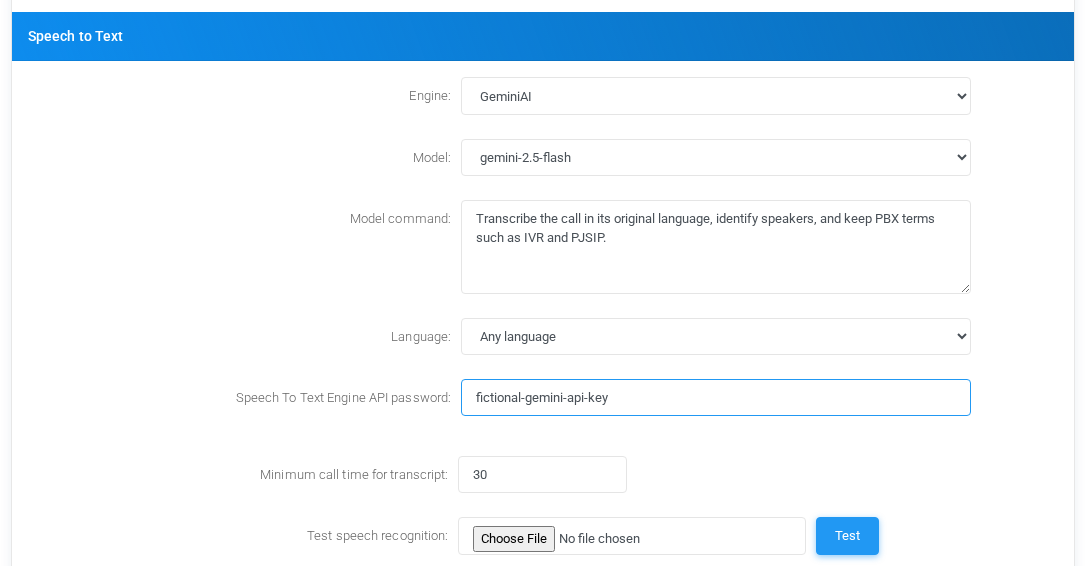Image resolution: width=1085 pixels, height=566 pixels.
Task: Click the 'Language:' label
Action: 420,336
